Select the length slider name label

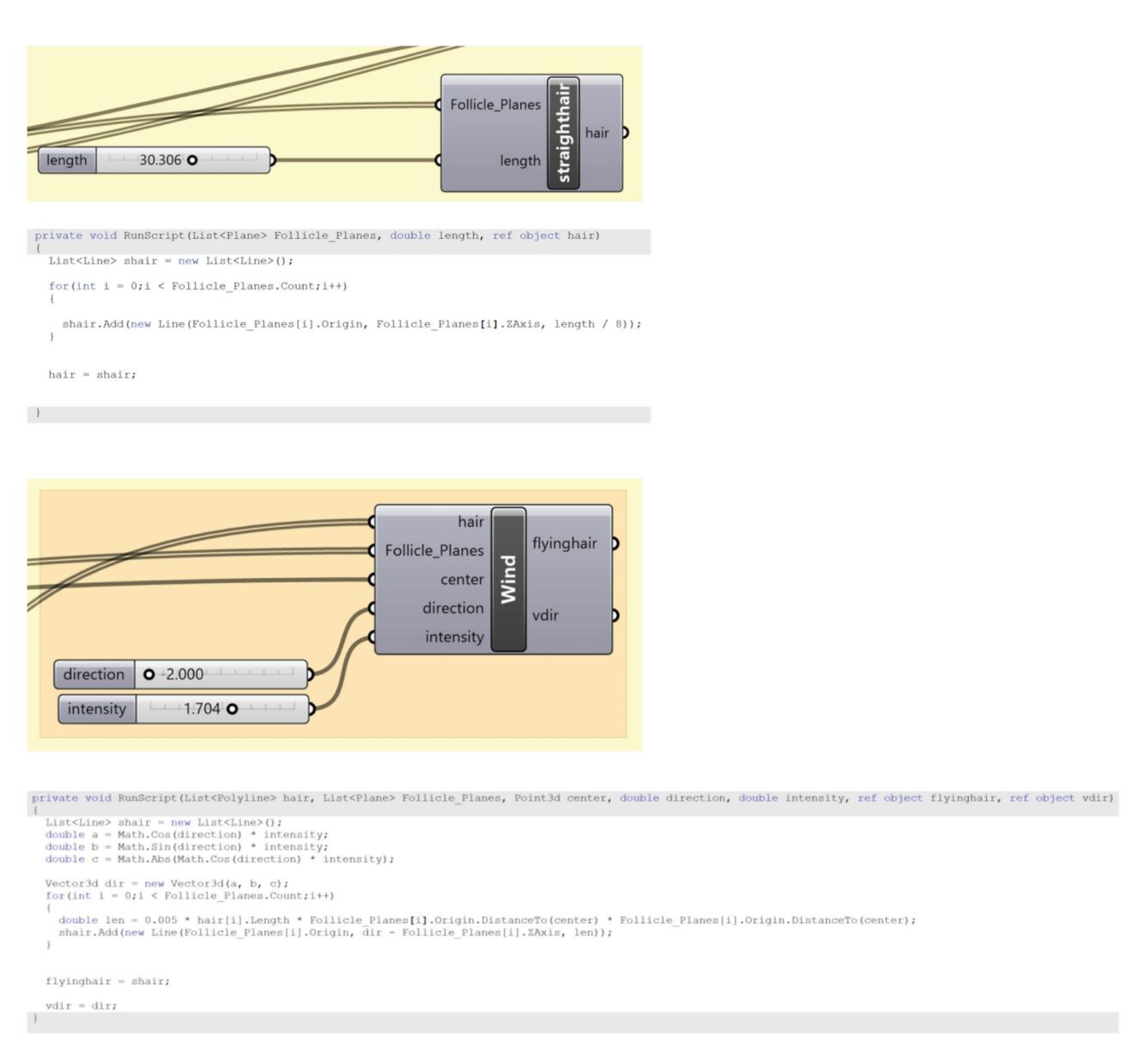(x=67, y=160)
